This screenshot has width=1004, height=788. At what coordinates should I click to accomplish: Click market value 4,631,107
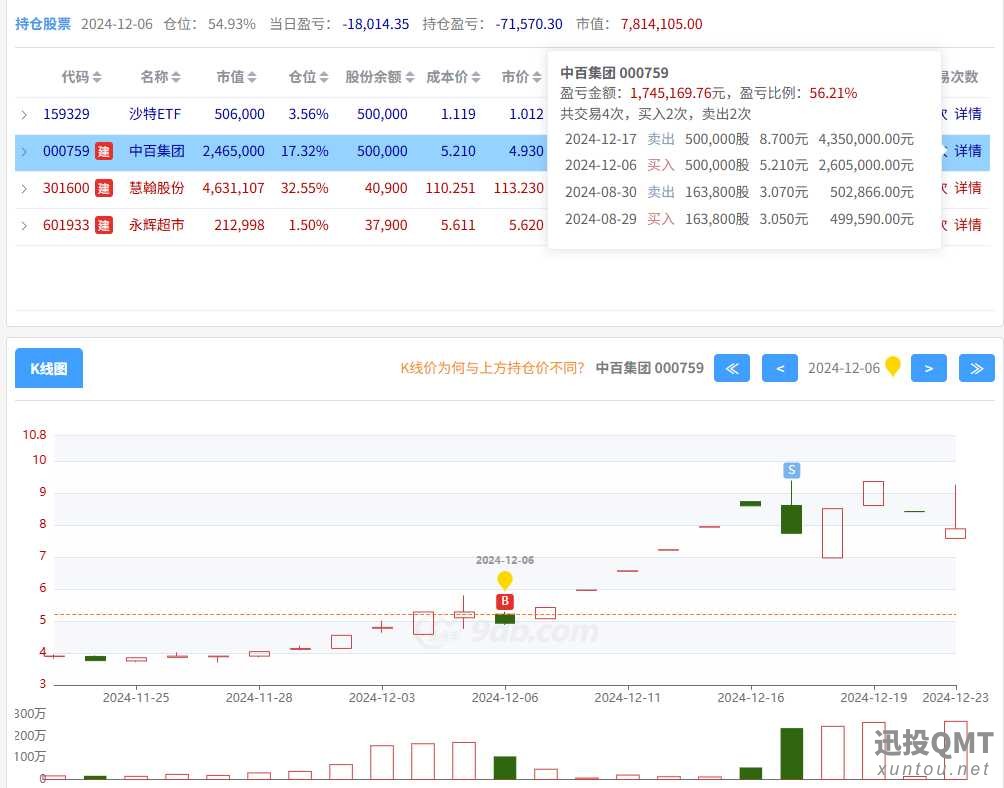tap(233, 188)
